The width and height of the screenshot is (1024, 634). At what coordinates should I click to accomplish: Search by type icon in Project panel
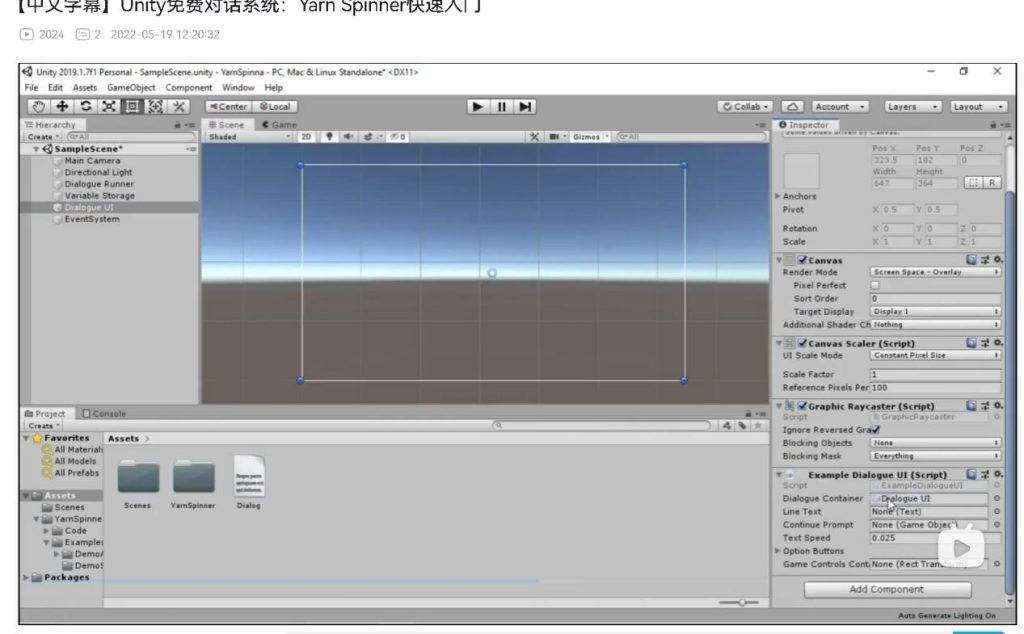[x=726, y=425]
